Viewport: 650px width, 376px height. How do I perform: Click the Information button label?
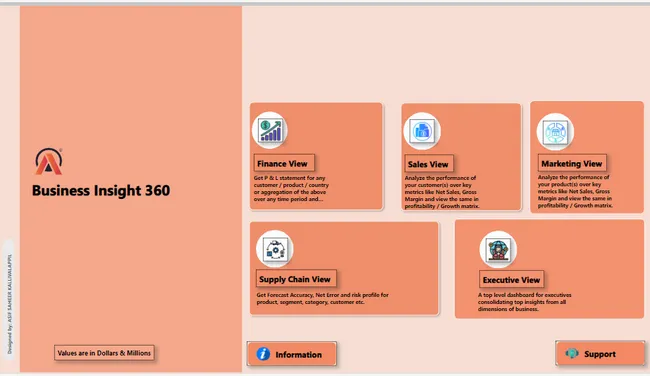tap(298, 354)
